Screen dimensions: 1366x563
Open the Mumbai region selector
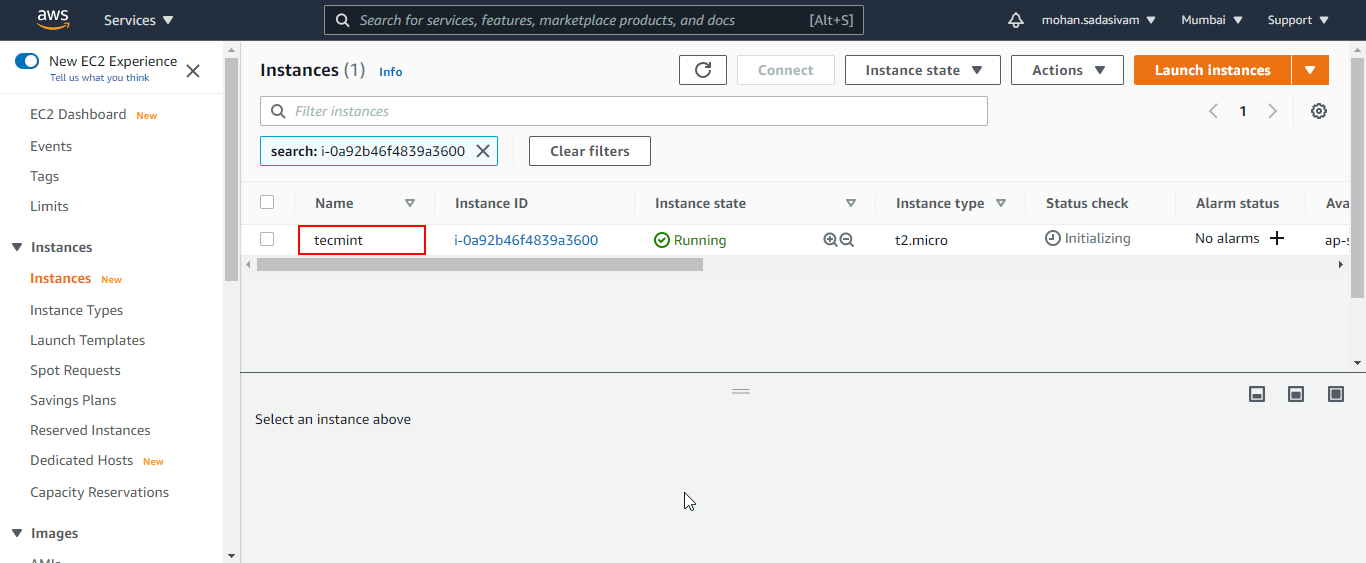pos(1212,20)
